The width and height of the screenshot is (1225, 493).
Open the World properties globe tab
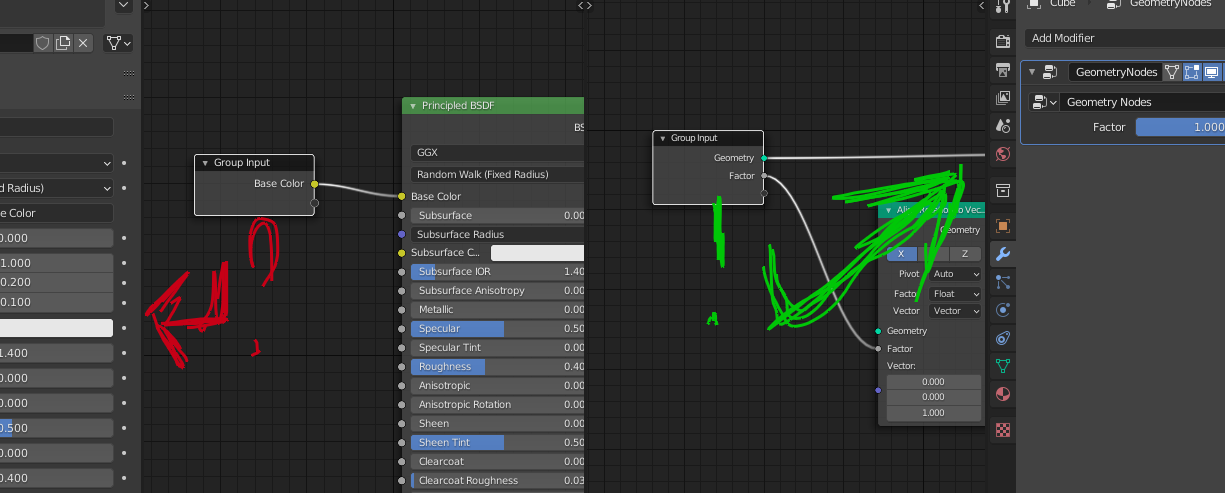click(1003, 154)
